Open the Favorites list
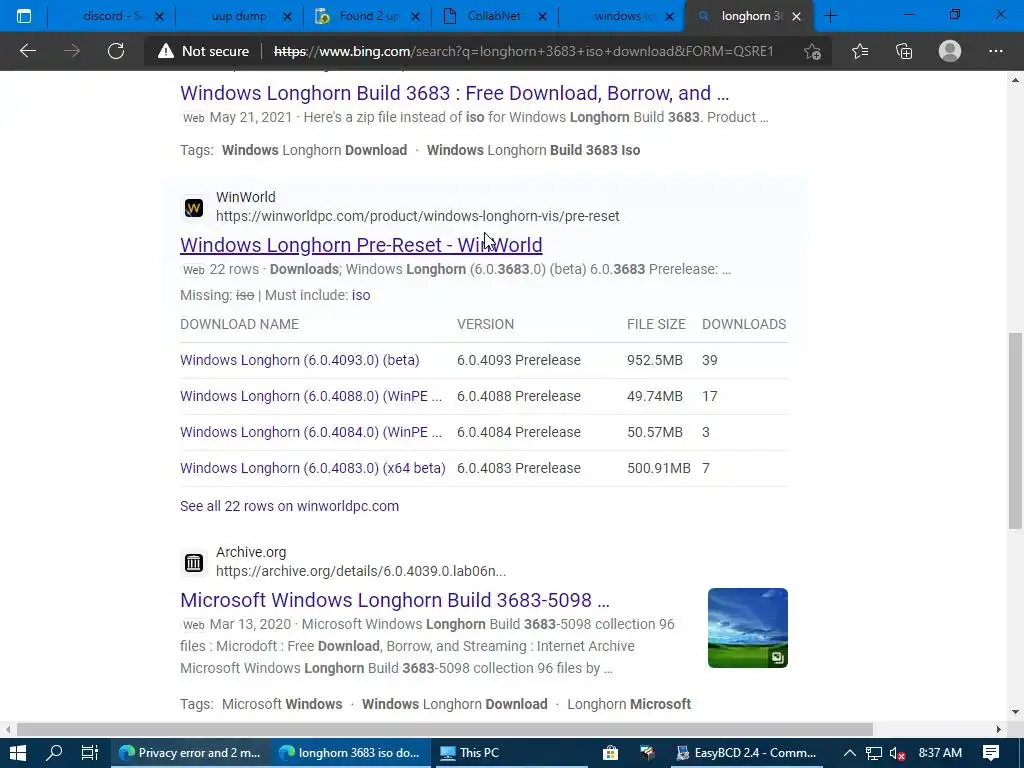 click(859, 51)
